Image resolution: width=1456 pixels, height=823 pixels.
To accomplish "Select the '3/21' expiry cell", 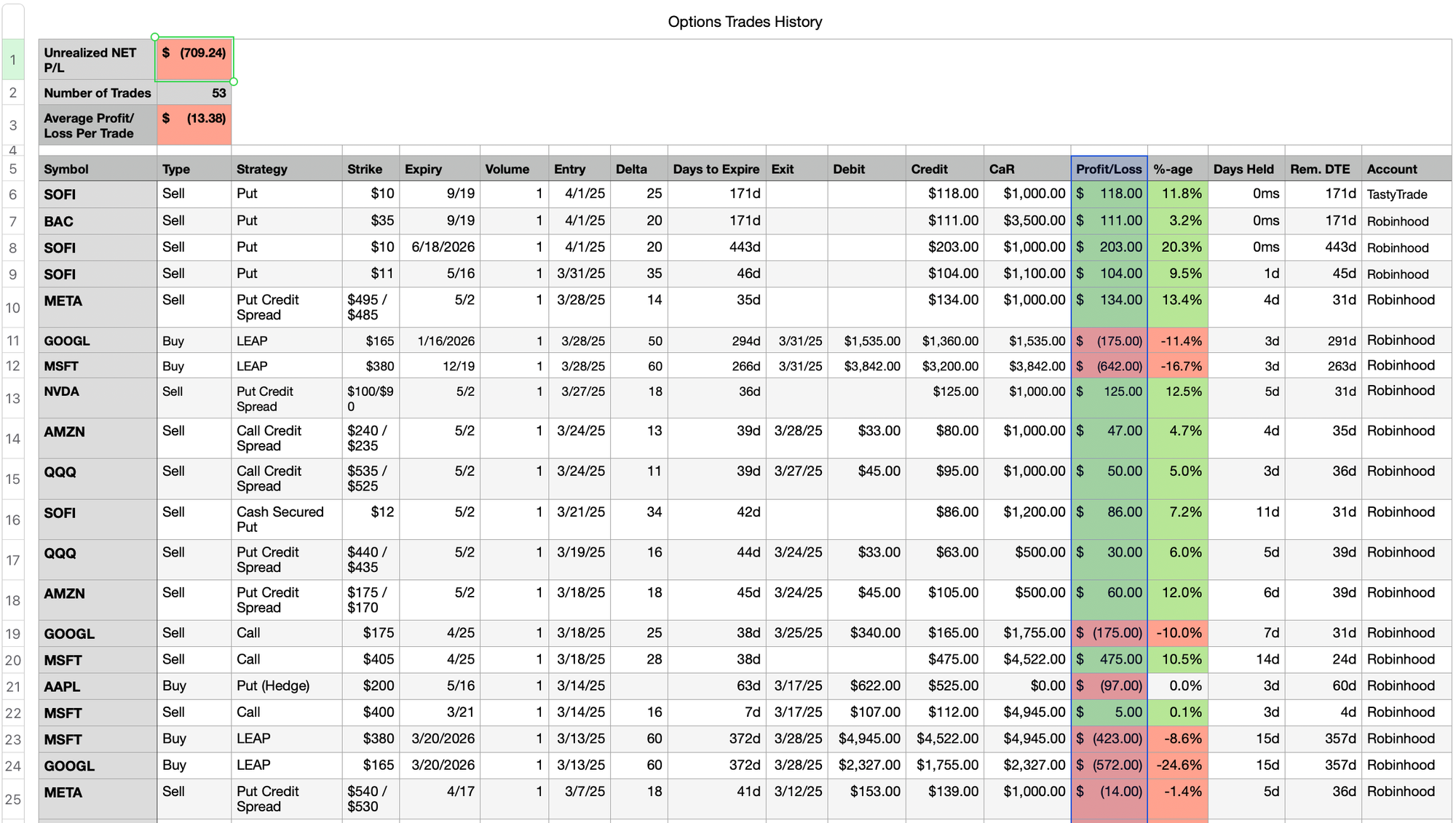I will coord(440,712).
